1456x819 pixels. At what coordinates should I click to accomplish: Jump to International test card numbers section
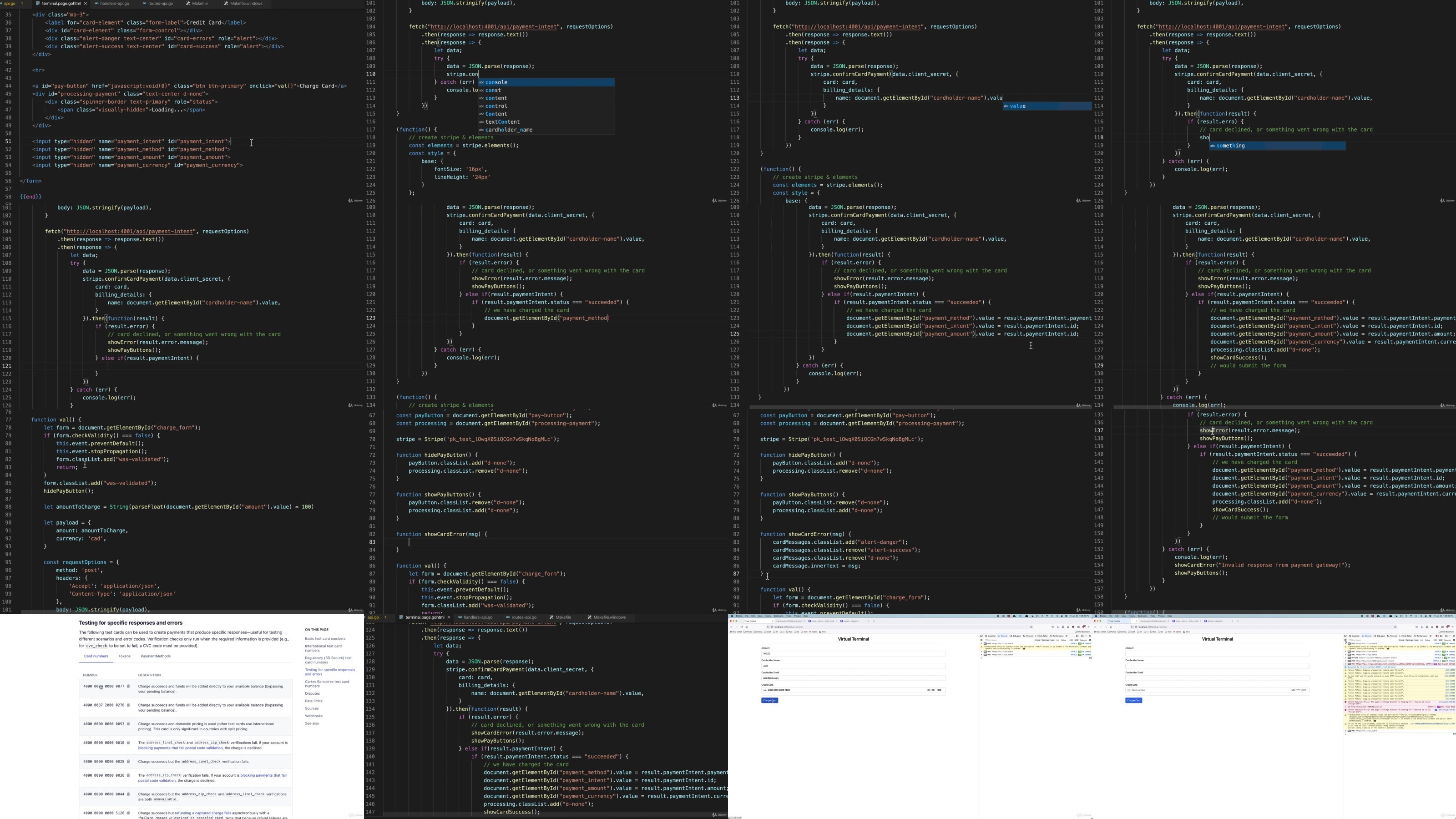[x=324, y=648]
